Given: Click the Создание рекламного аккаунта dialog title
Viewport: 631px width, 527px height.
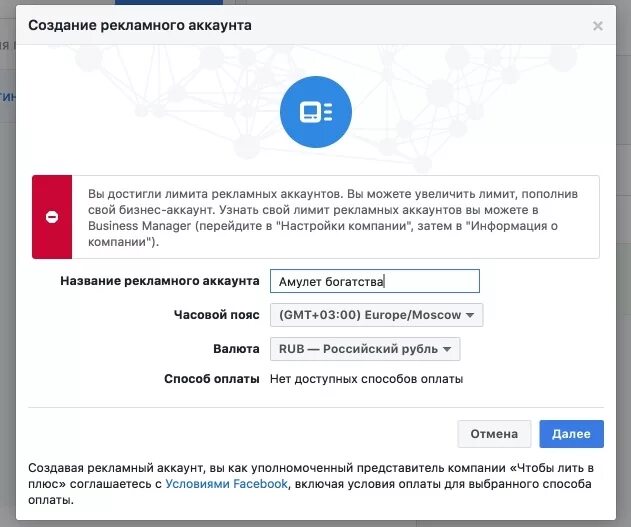Looking at the screenshot, I should click(x=140, y=25).
